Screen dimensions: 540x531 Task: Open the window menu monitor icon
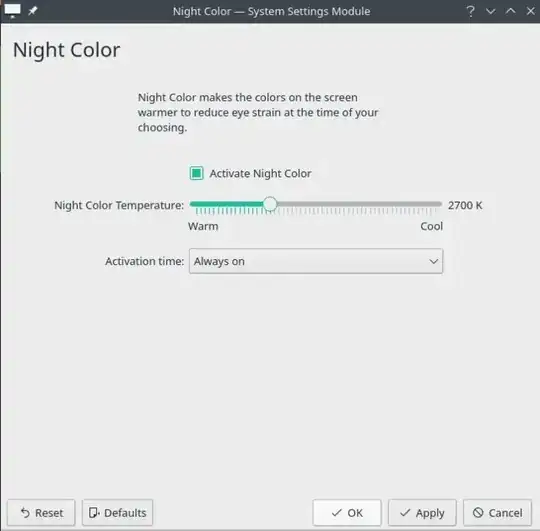click(x=12, y=10)
